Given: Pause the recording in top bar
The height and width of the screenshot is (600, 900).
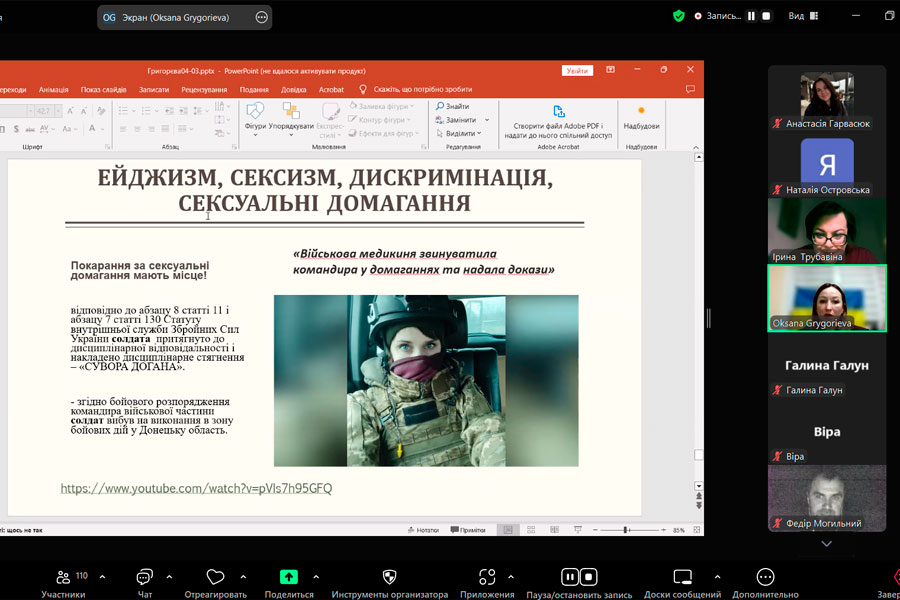Looking at the screenshot, I should click(751, 16).
